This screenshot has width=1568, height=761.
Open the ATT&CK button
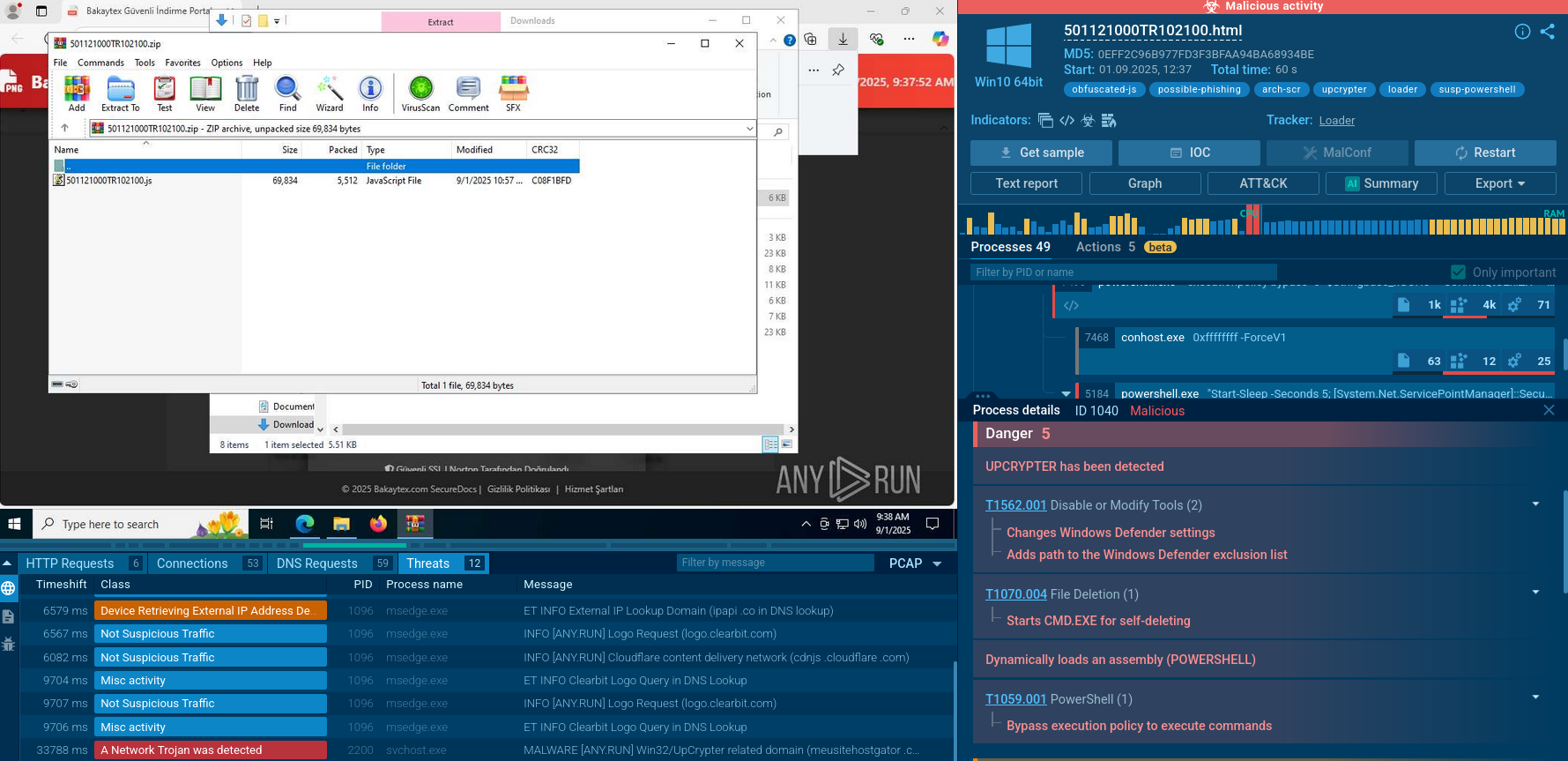pos(1263,183)
